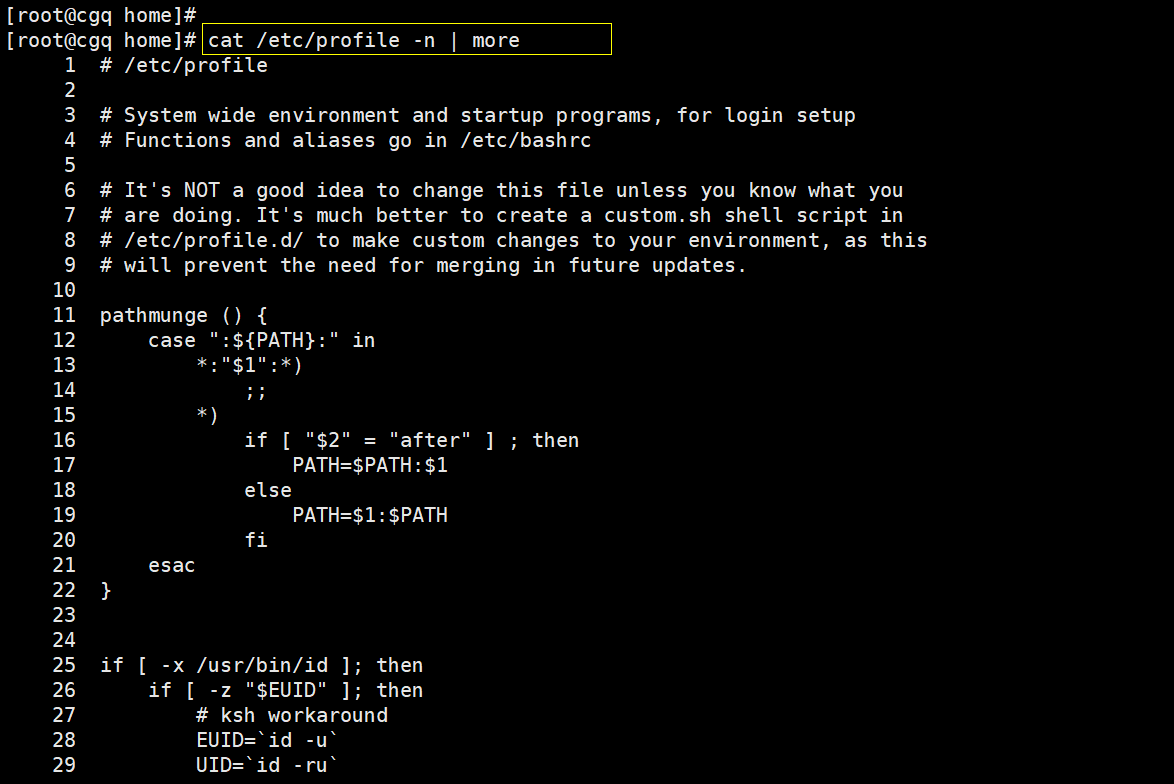Click line number 11 in the output
This screenshot has height=784, width=1174.
click(64, 315)
